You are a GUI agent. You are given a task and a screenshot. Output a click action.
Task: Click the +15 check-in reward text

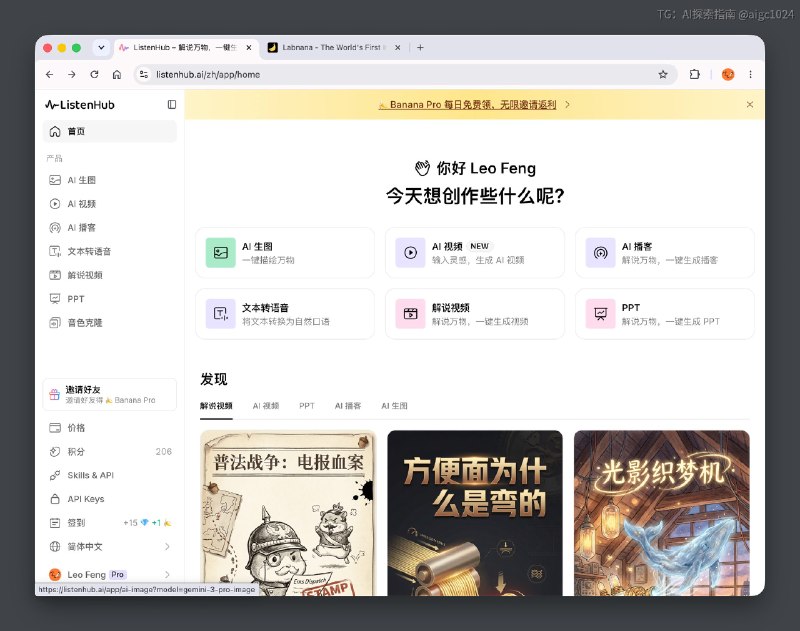(x=131, y=523)
